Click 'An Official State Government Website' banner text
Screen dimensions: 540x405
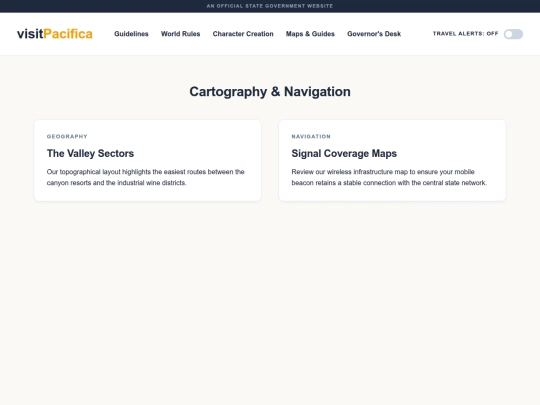tap(270, 6)
